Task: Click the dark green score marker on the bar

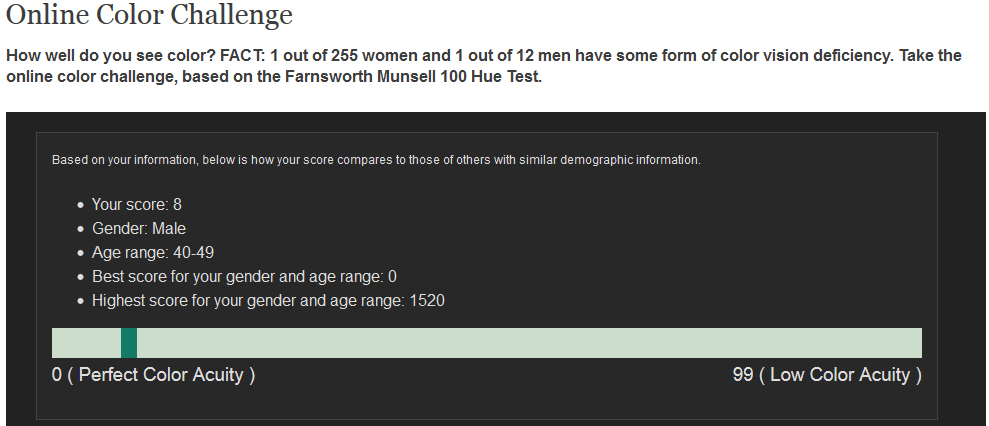Action: [x=129, y=343]
